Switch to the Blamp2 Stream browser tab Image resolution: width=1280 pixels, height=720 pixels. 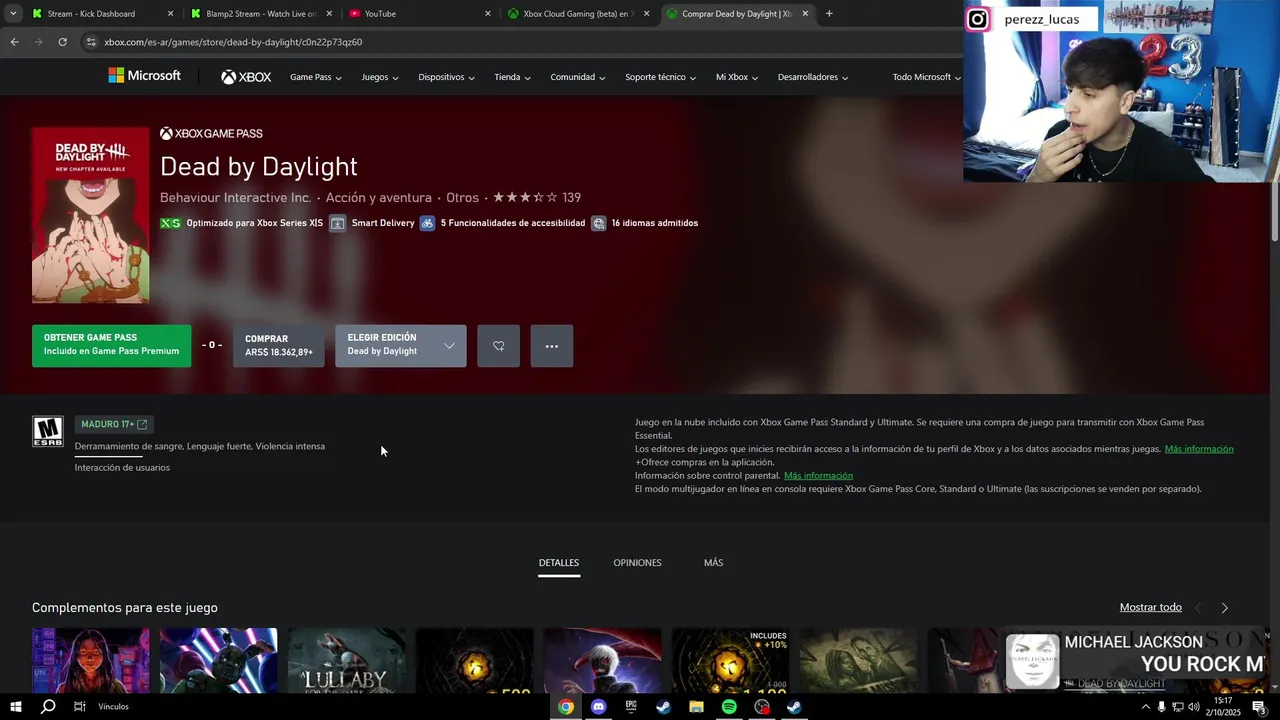click(x=261, y=14)
